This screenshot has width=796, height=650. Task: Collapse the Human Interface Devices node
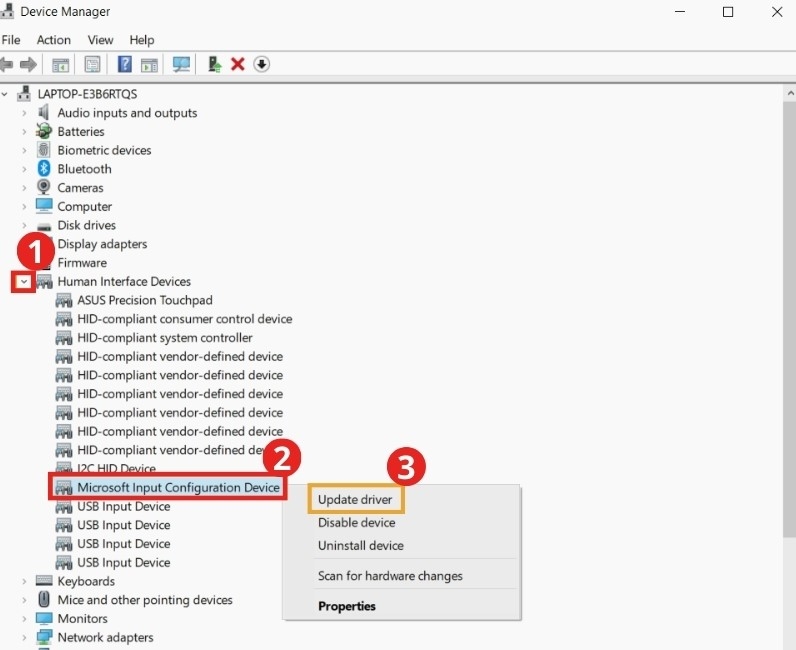[x=24, y=282]
